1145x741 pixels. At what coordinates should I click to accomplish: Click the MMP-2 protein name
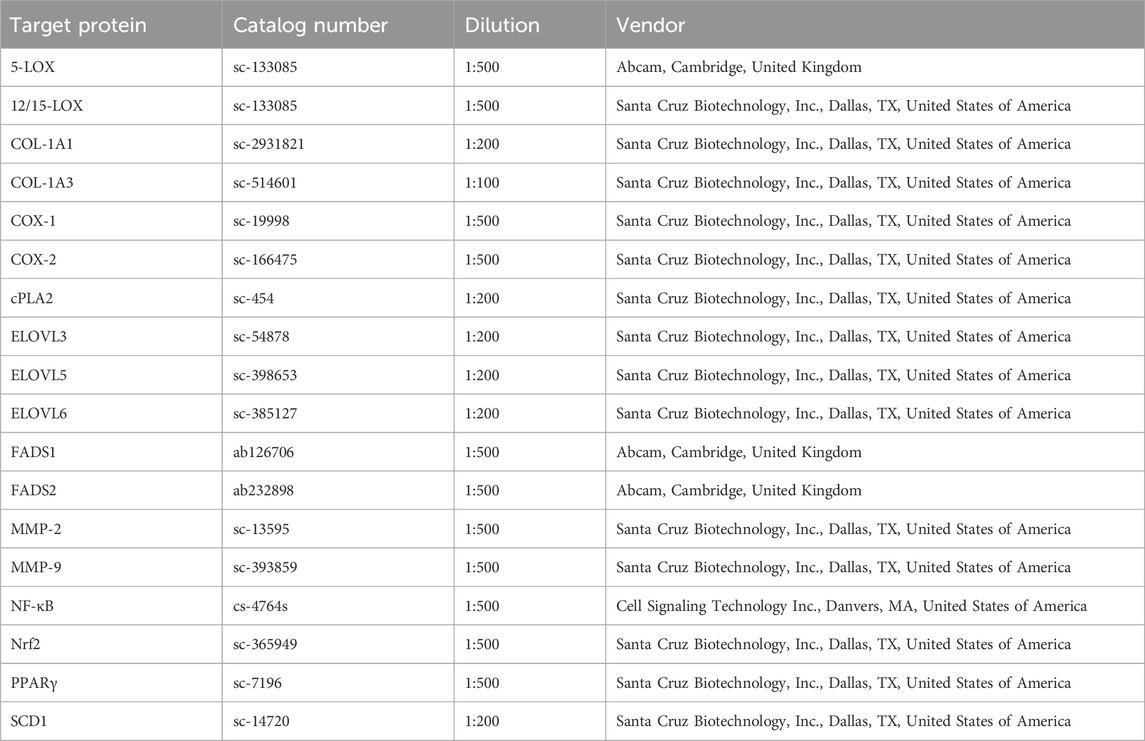(36, 529)
